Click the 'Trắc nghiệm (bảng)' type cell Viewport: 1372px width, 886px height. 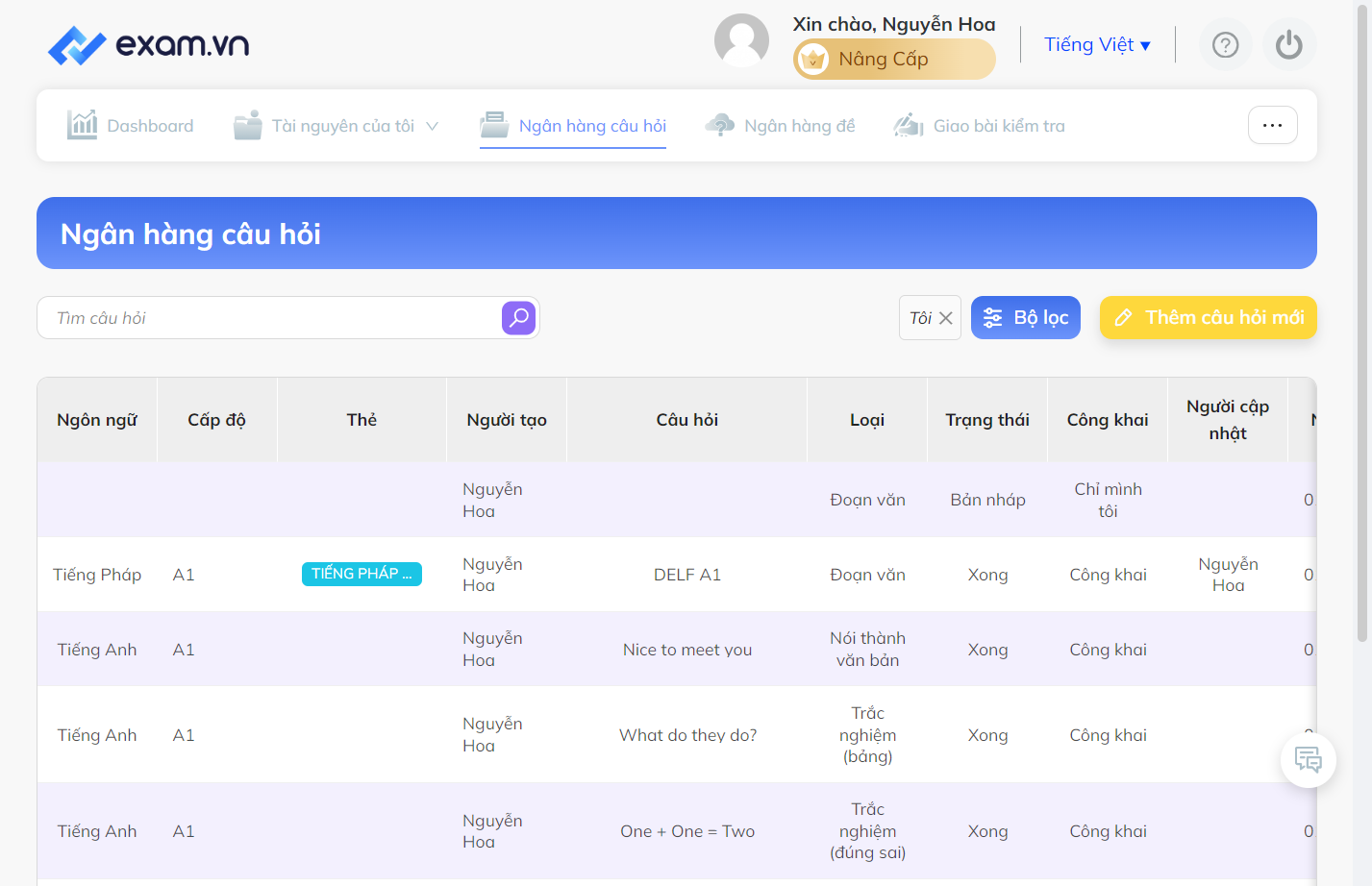click(867, 735)
